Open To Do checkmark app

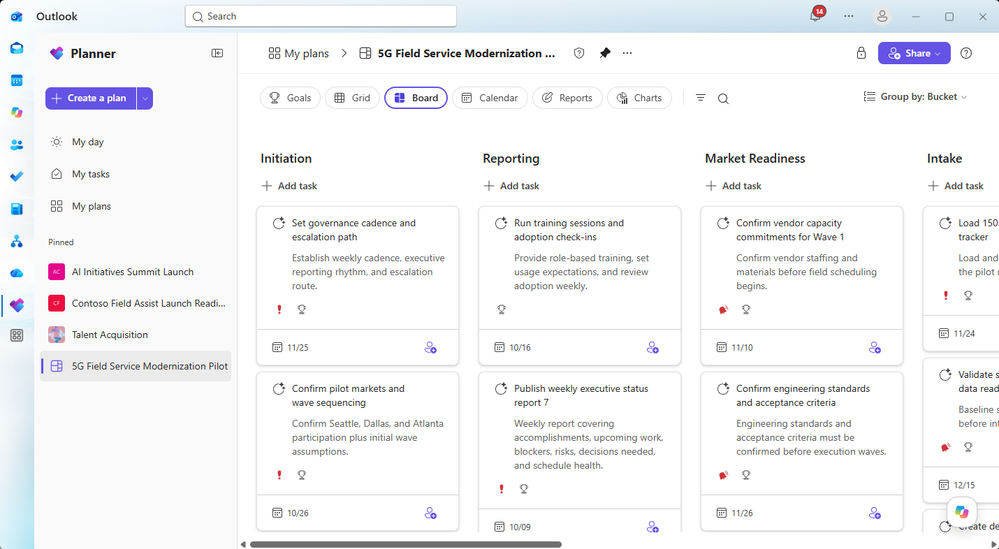[x=17, y=176]
